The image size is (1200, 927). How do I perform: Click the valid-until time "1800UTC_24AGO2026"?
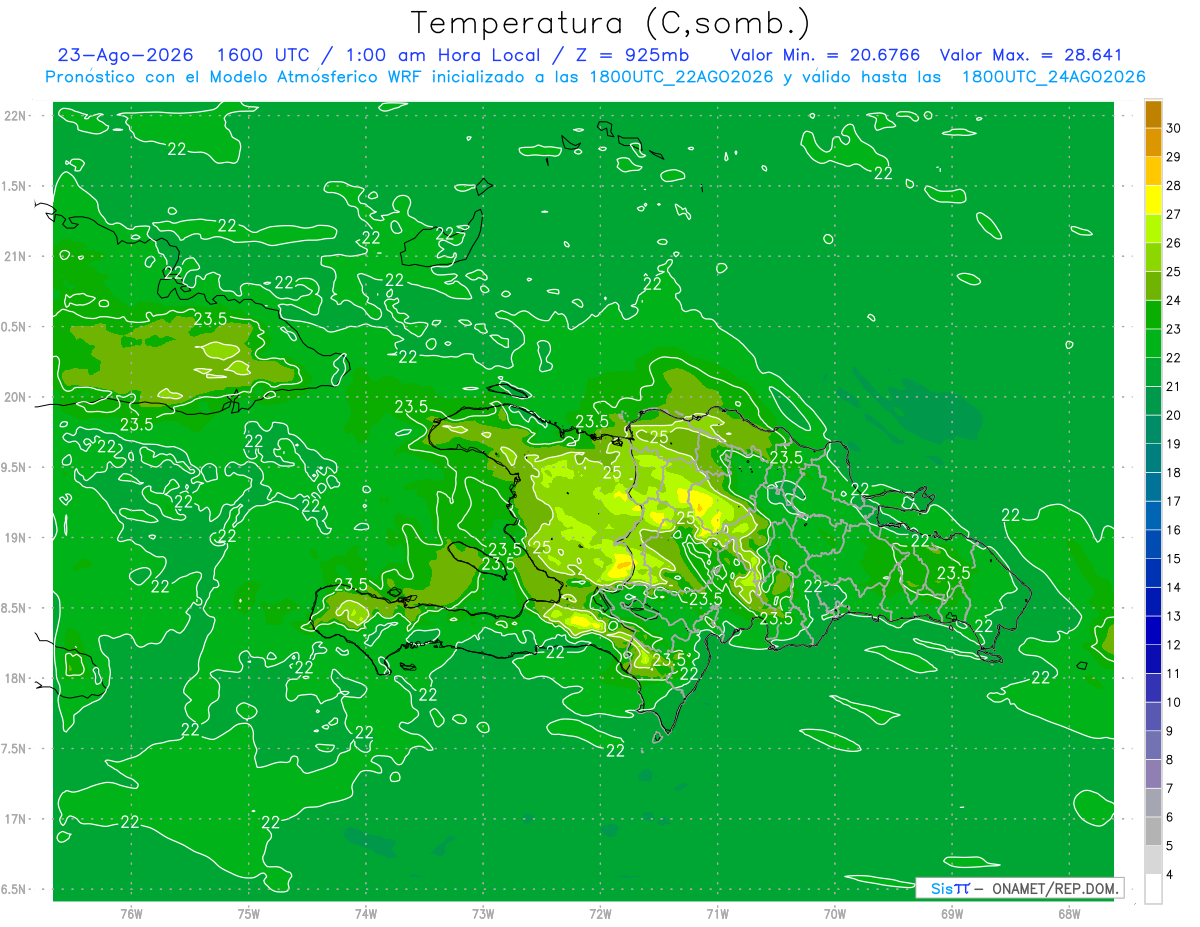coord(1053,77)
